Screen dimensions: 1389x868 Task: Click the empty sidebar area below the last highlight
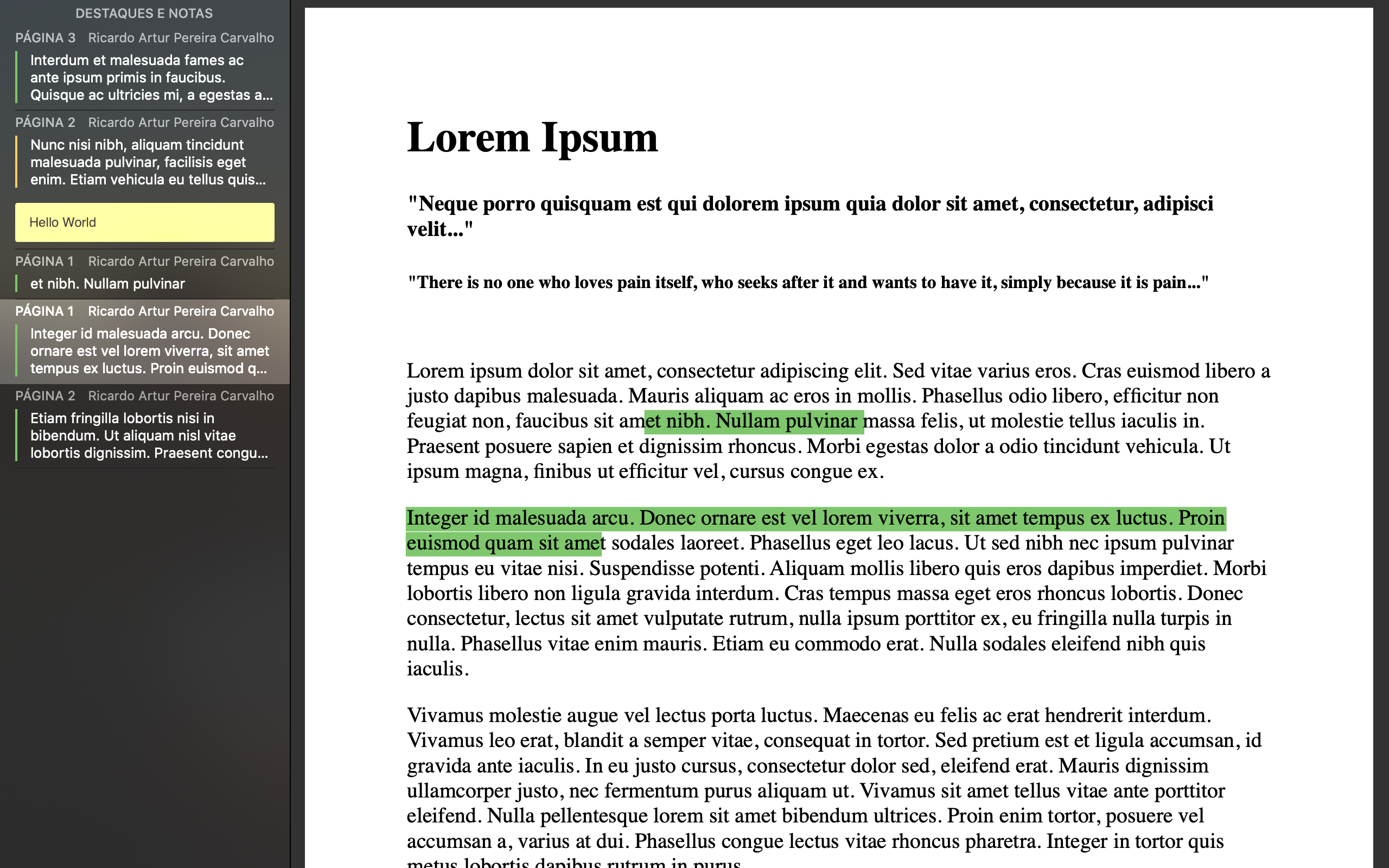pyautogui.click(x=145, y=660)
